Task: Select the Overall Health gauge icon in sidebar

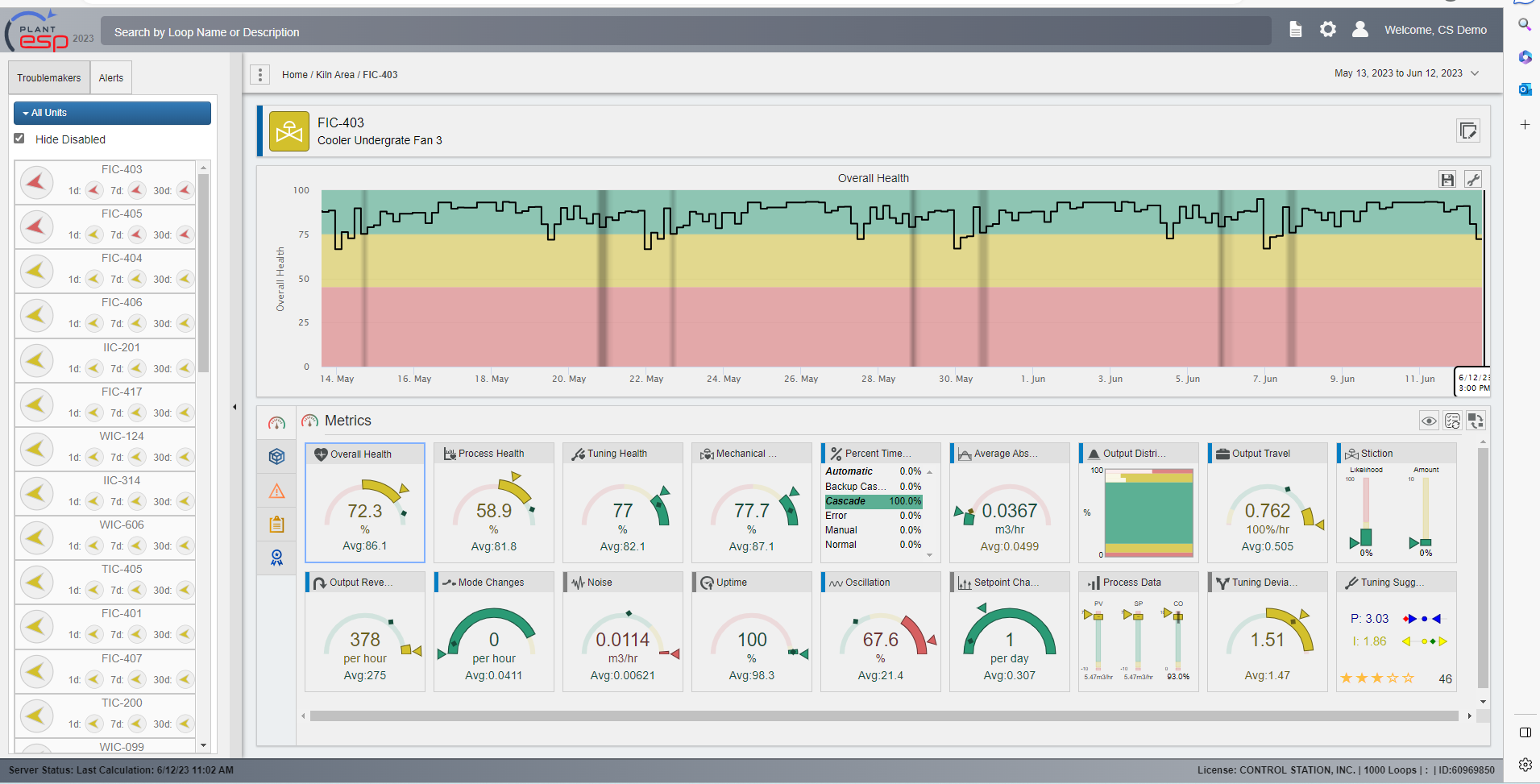Action: (276, 422)
